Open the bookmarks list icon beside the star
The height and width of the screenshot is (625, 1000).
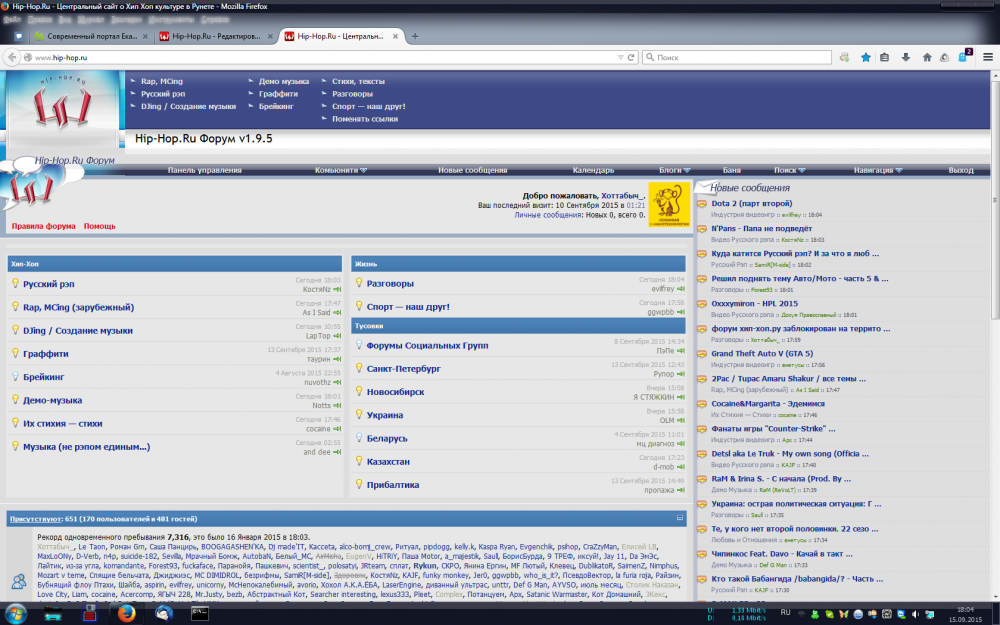pos(884,57)
